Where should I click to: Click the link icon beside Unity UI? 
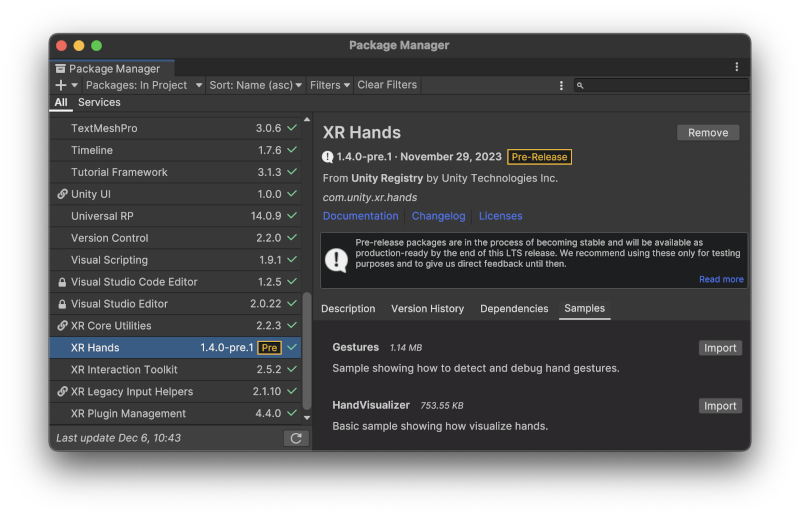[x=63, y=194]
